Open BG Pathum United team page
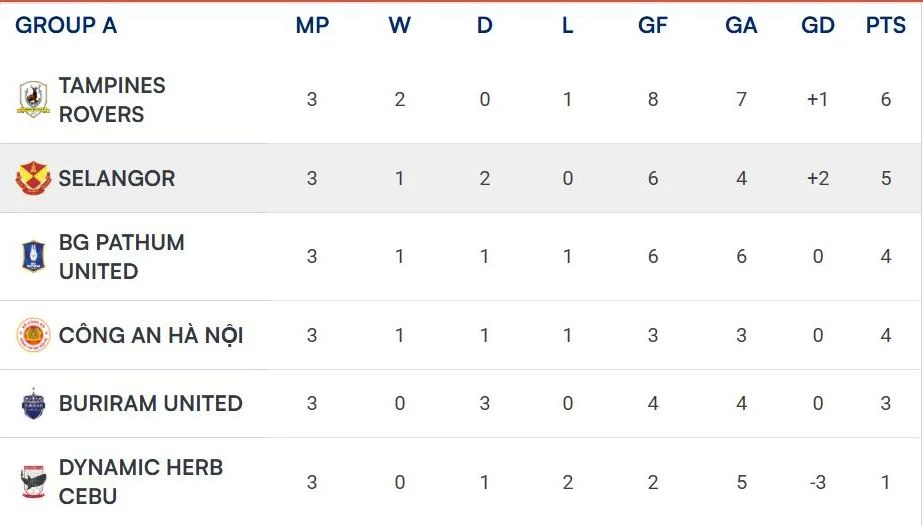Screen dimensions: 923x525 click(121, 257)
